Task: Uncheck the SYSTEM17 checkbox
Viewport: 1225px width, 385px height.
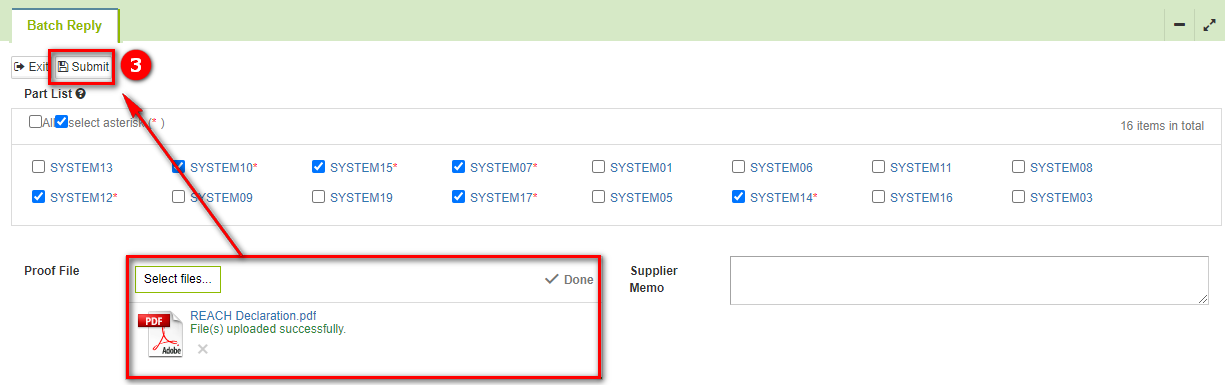Action: 458,197
